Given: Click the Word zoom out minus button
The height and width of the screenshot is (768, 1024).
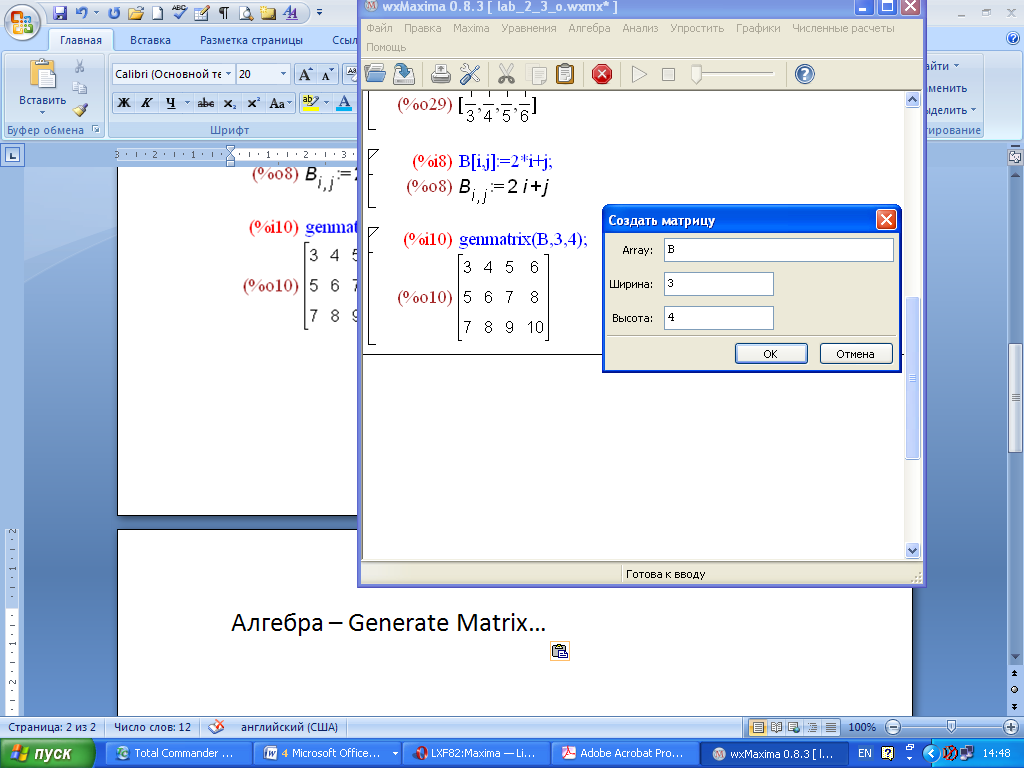Looking at the screenshot, I should tap(893, 727).
